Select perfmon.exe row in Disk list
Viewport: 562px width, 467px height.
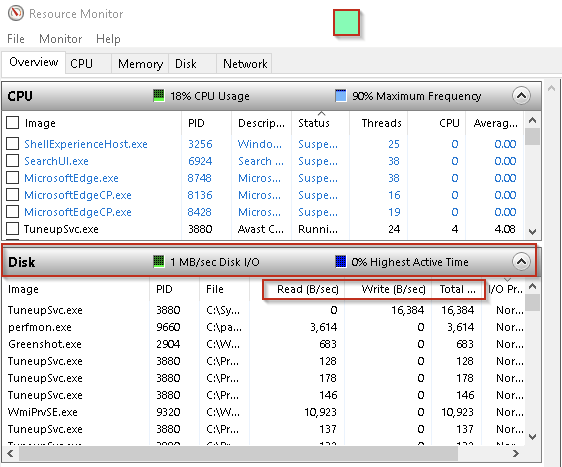264,327
